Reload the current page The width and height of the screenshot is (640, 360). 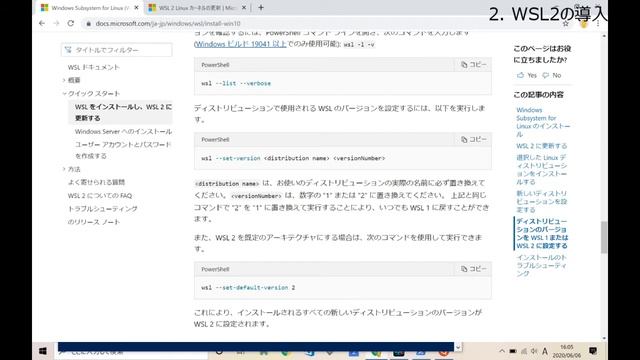(71, 23)
